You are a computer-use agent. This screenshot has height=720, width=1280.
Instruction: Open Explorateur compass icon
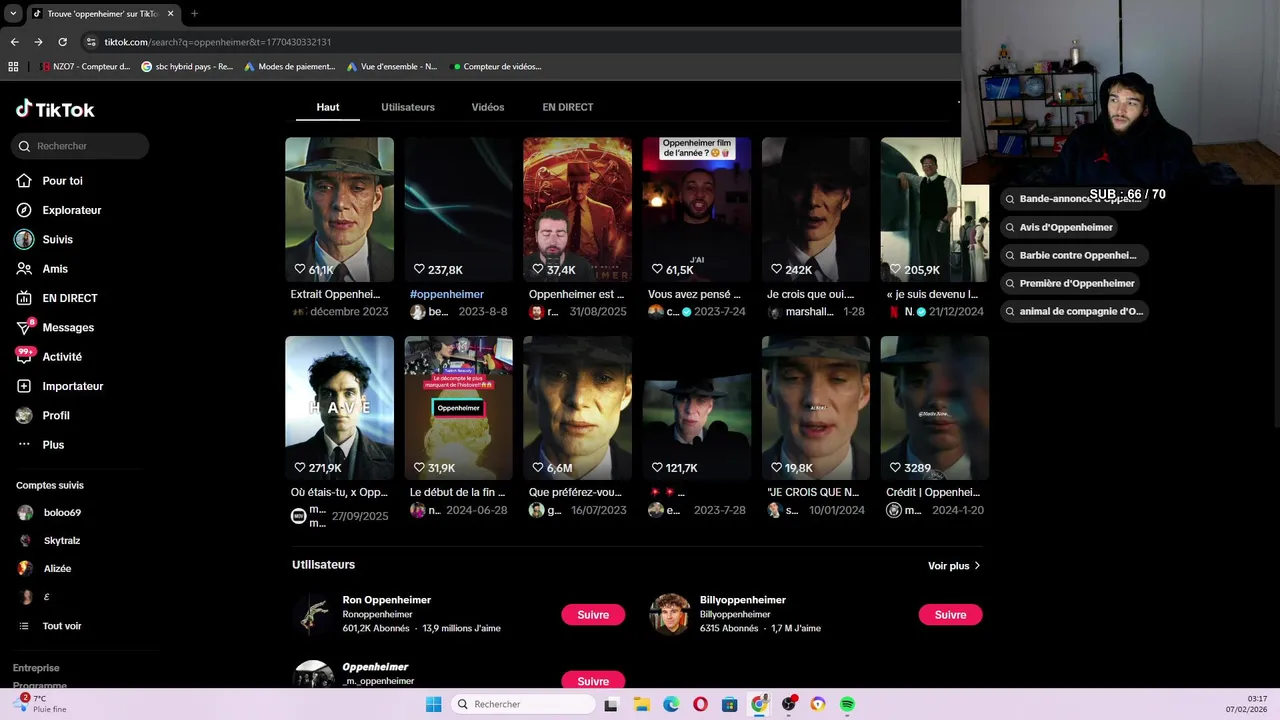click(x=24, y=210)
